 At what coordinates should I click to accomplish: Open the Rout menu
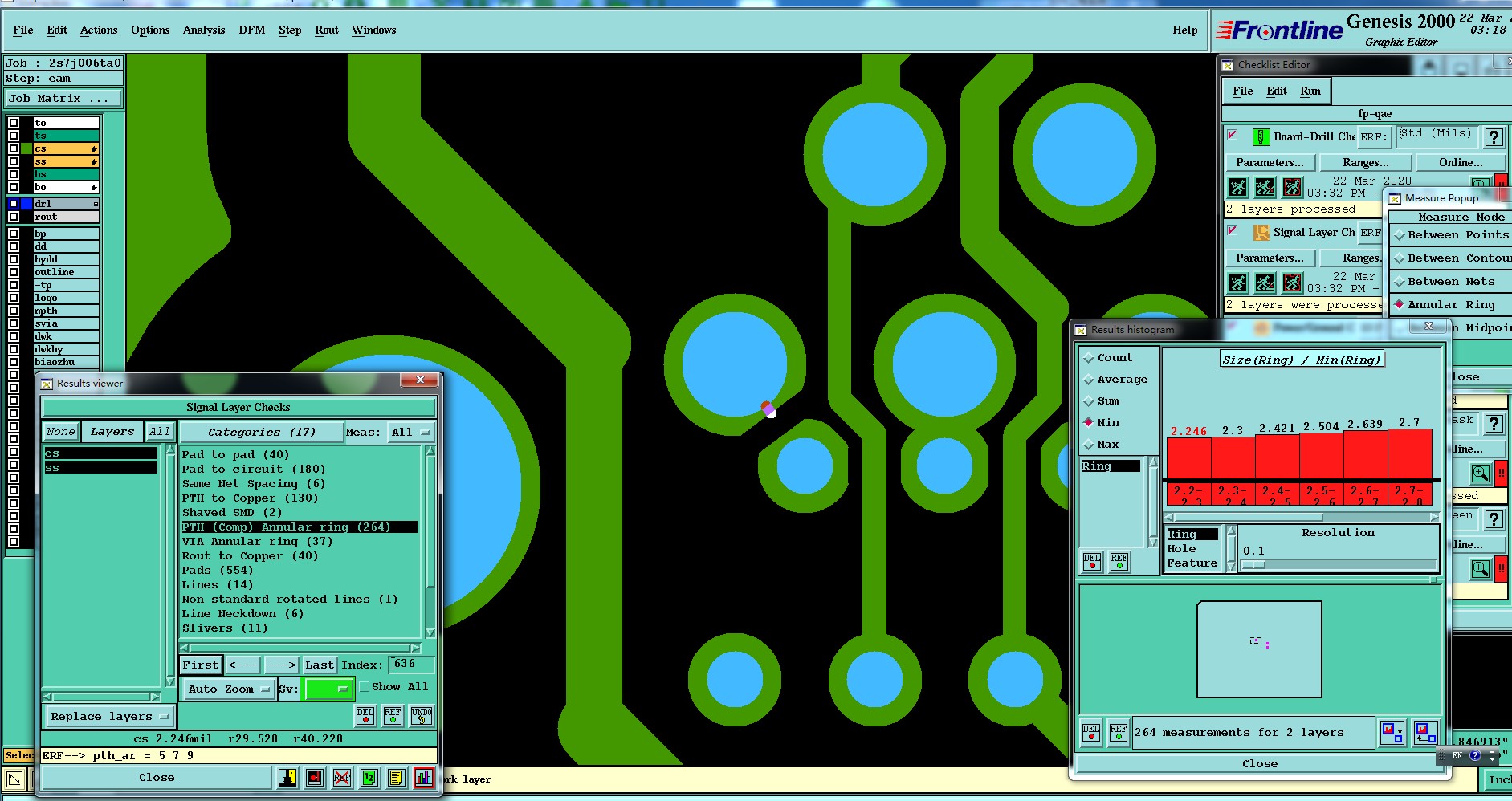pos(327,30)
